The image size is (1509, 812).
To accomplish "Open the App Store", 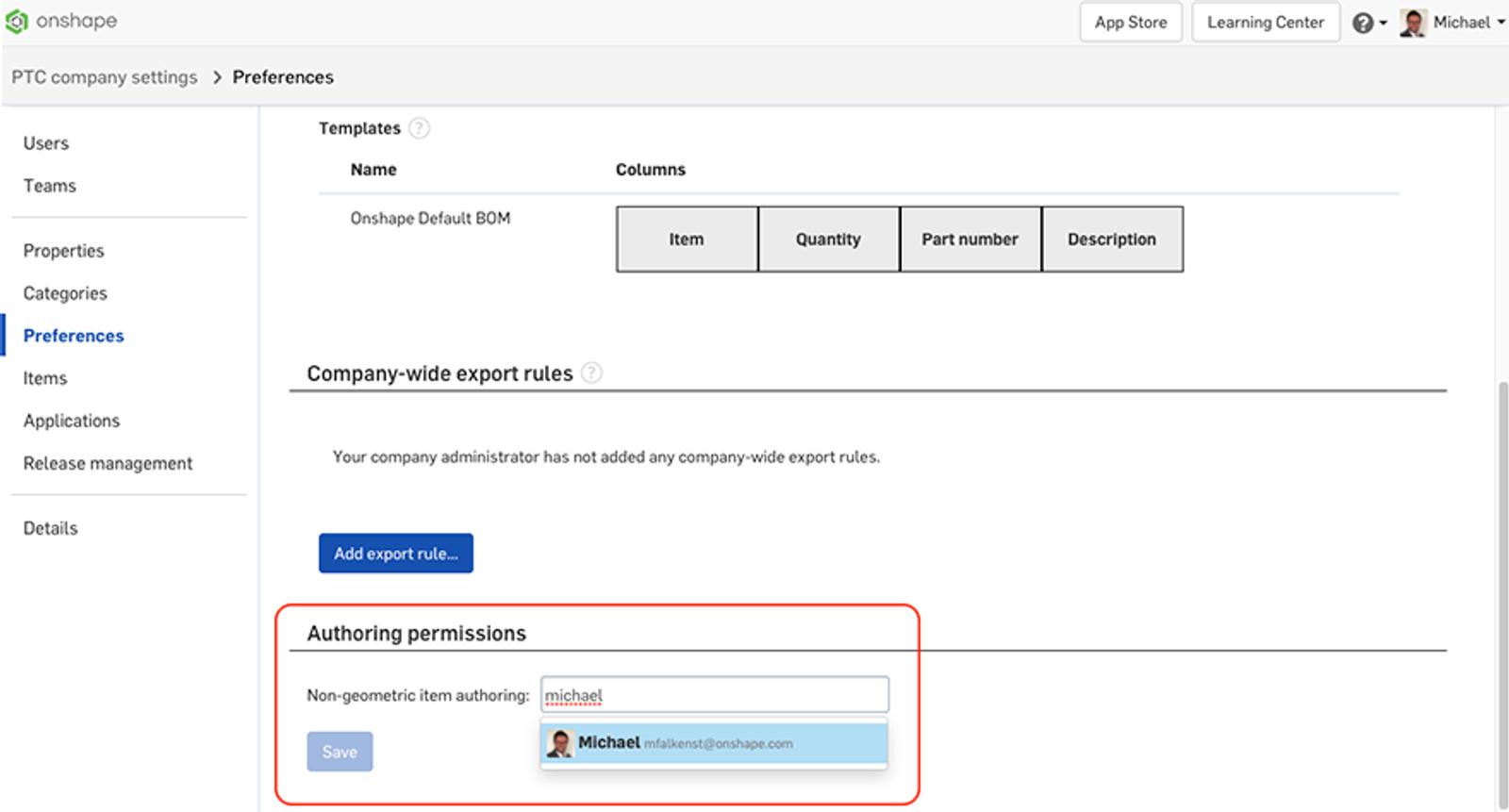I will pyautogui.click(x=1130, y=23).
